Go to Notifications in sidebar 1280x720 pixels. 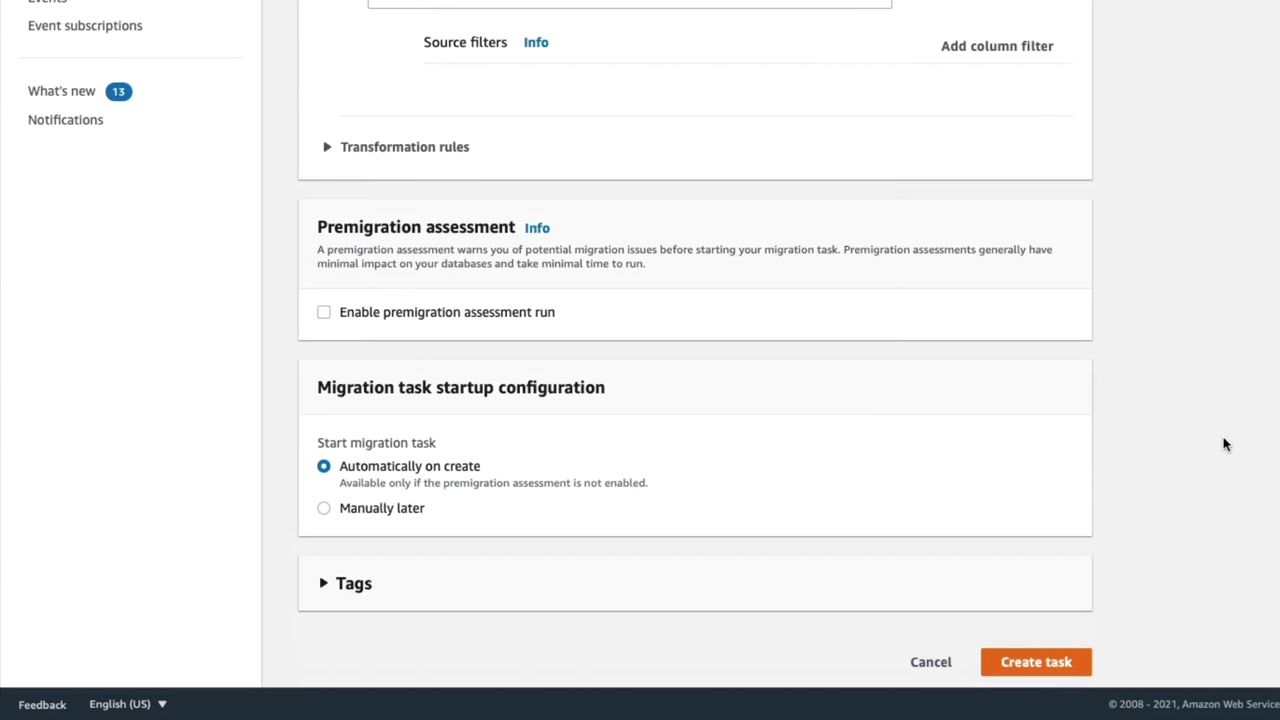[65, 120]
